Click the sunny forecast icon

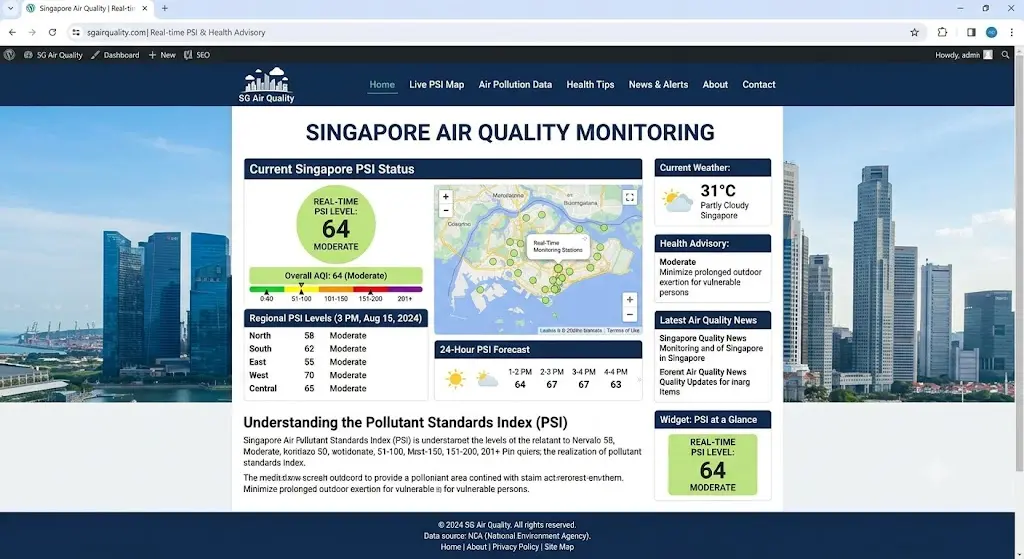(x=455, y=379)
